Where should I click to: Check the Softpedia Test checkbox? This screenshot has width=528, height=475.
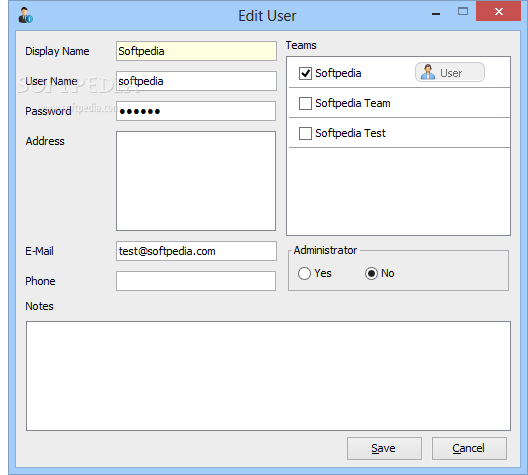click(x=305, y=133)
